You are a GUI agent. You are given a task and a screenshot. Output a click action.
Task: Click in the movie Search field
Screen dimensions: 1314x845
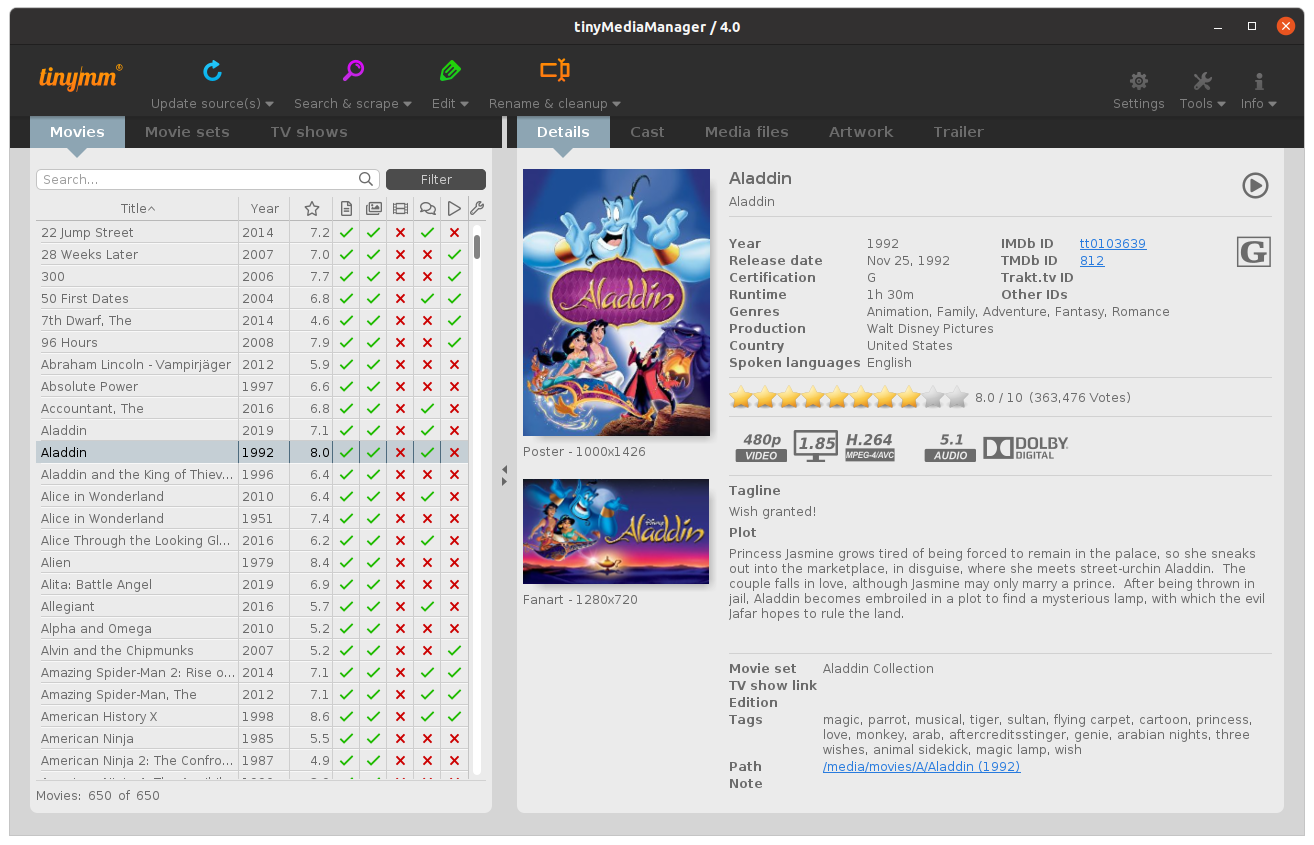(198, 180)
